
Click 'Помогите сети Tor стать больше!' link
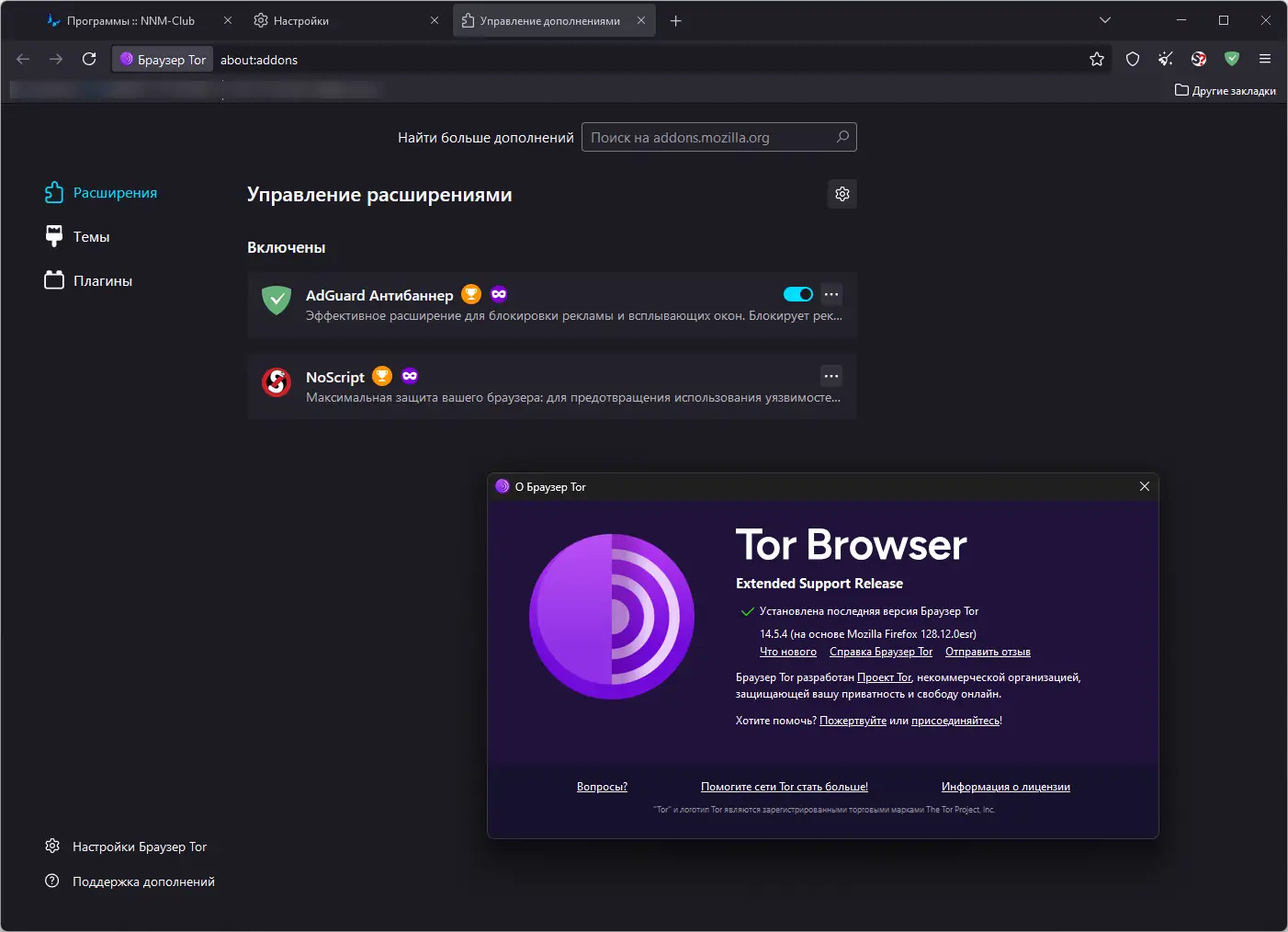coord(785,787)
